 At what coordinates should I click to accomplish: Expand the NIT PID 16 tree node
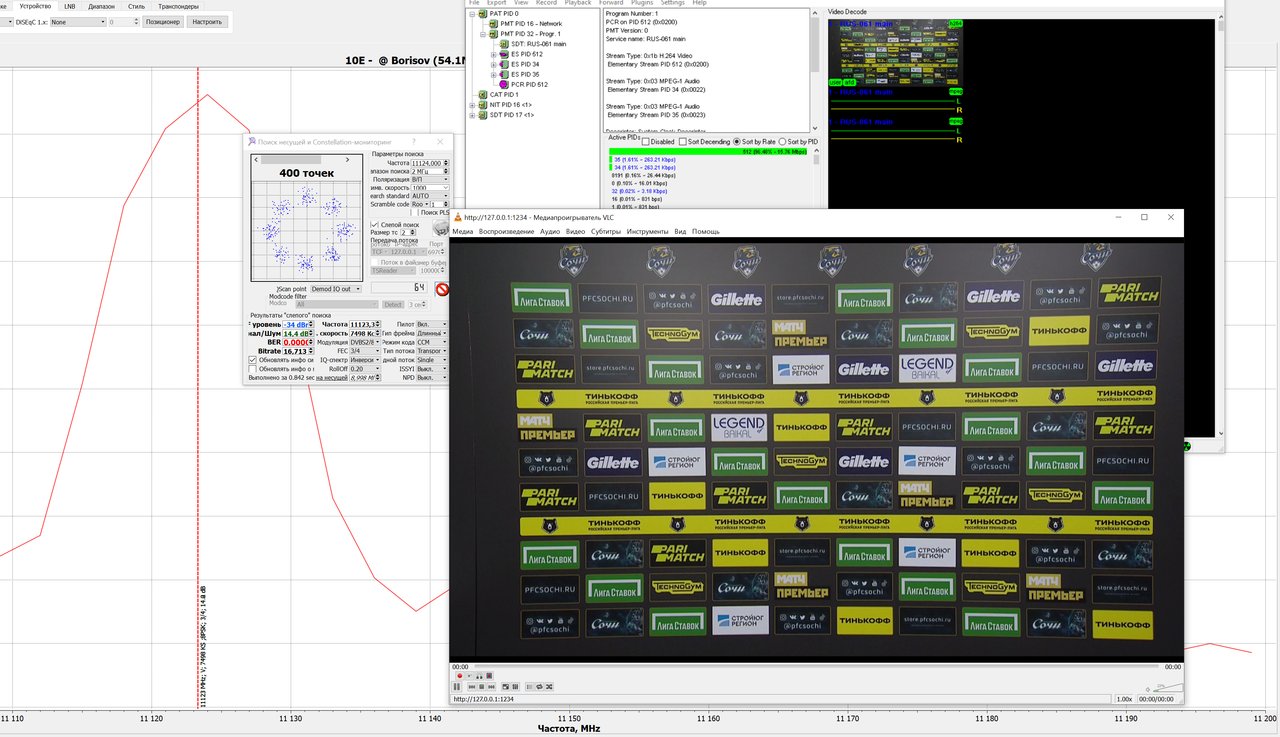tap(472, 105)
